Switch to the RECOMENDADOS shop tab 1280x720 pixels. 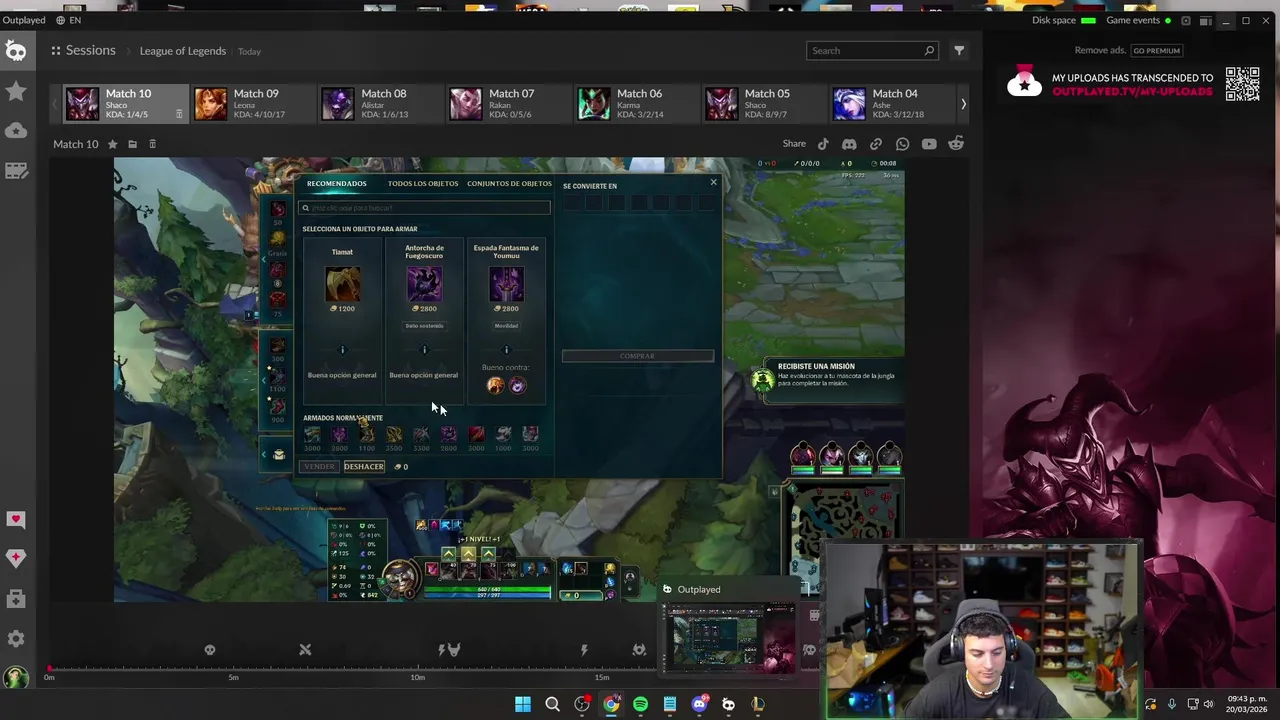336,183
